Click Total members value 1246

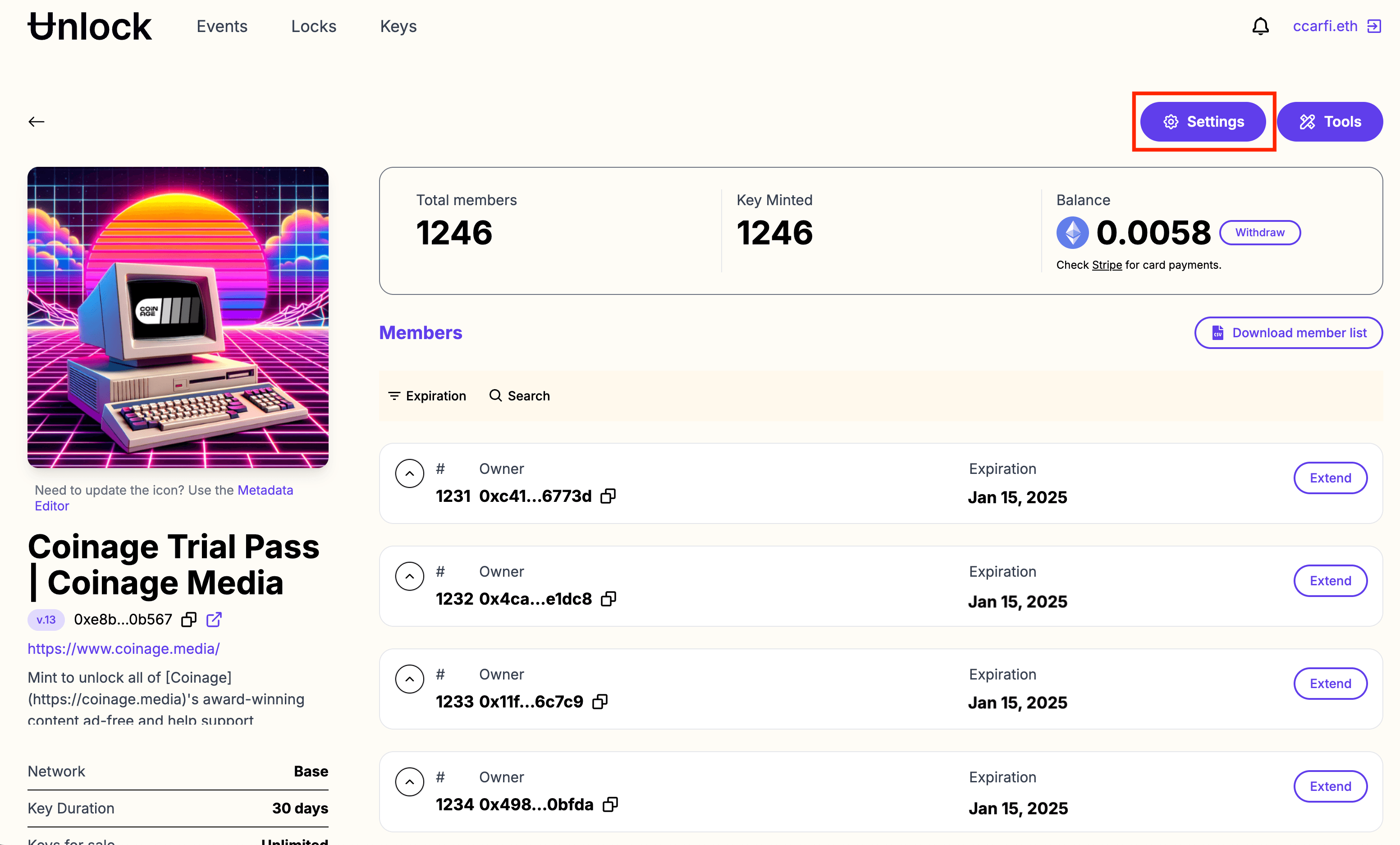454,232
